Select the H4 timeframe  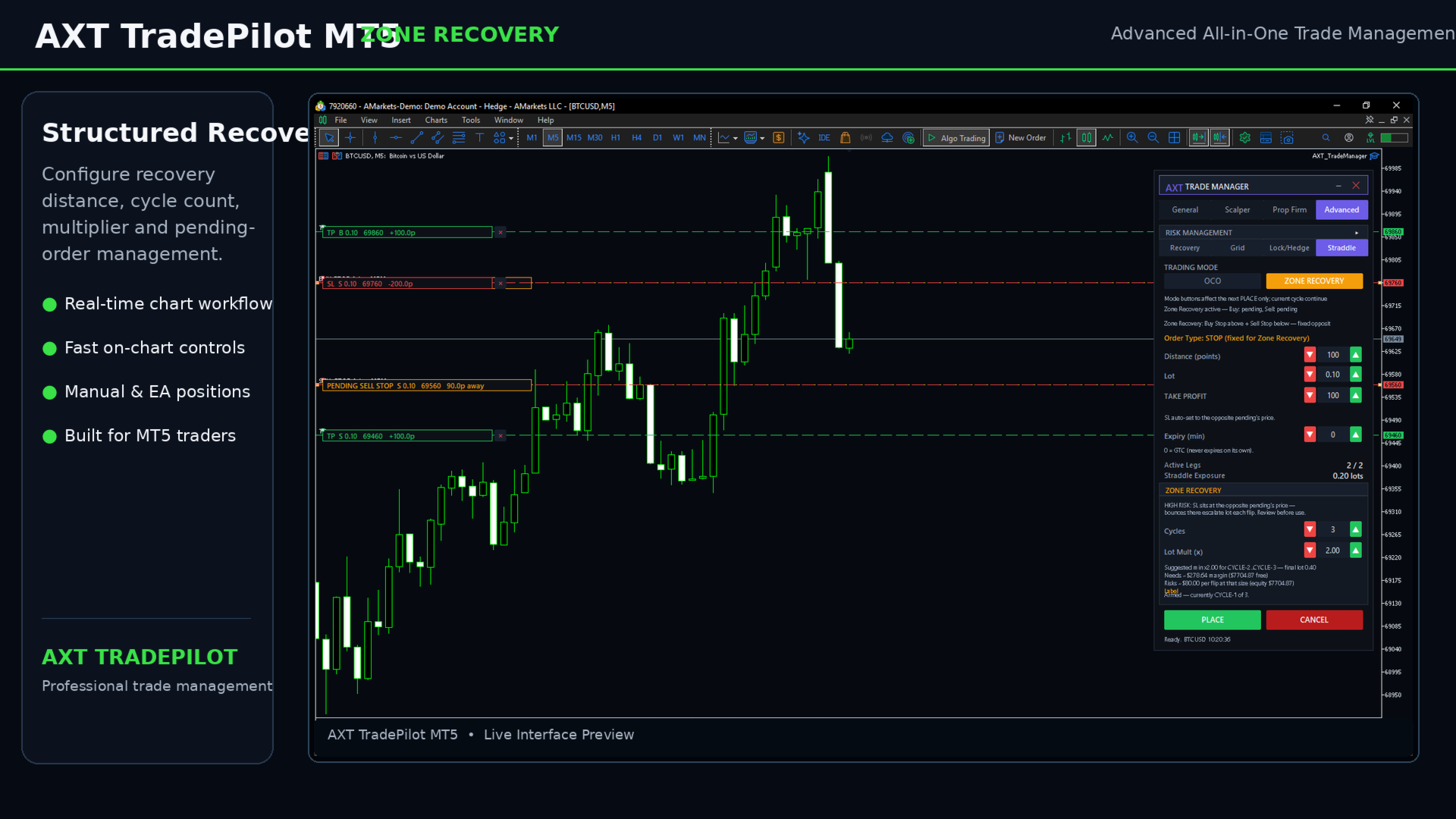pos(637,138)
